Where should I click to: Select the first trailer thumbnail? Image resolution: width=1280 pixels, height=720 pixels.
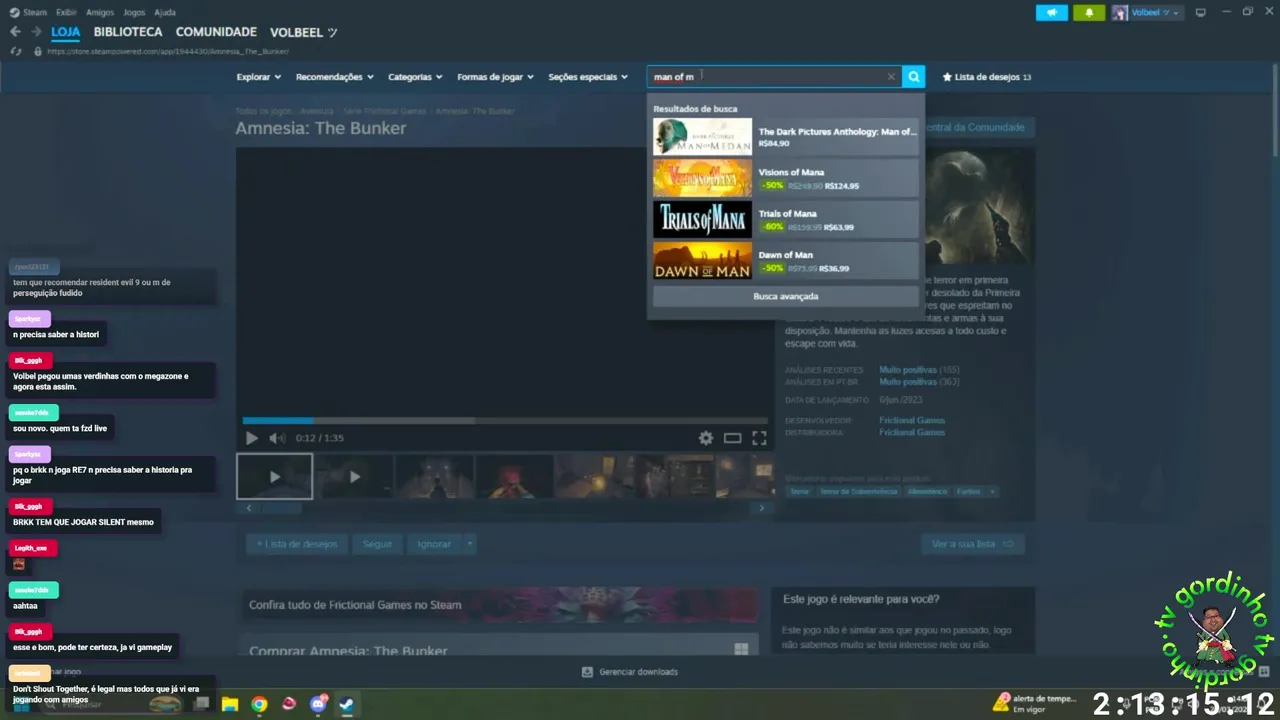[274, 476]
